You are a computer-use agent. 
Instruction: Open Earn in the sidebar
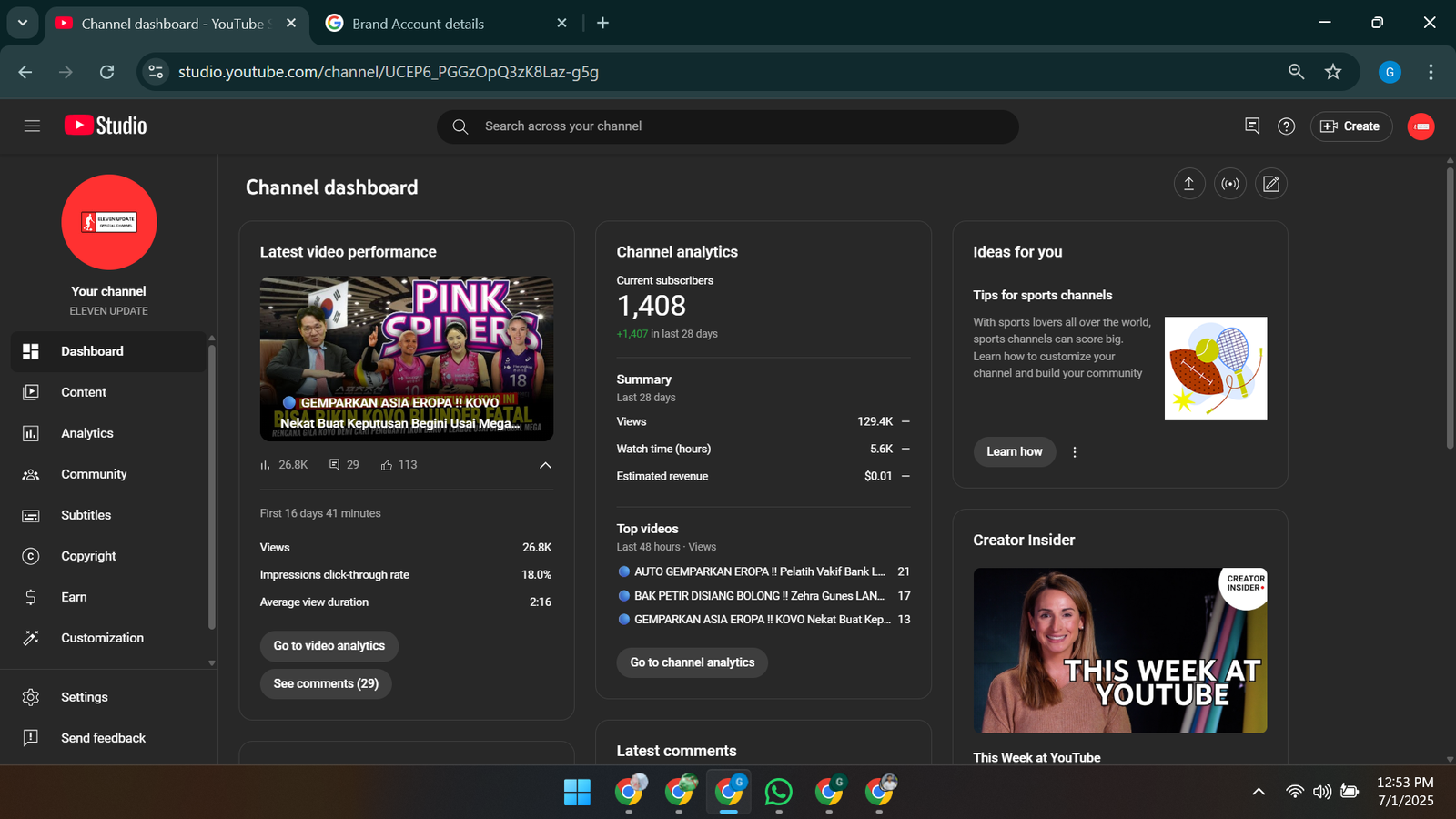[108, 597]
